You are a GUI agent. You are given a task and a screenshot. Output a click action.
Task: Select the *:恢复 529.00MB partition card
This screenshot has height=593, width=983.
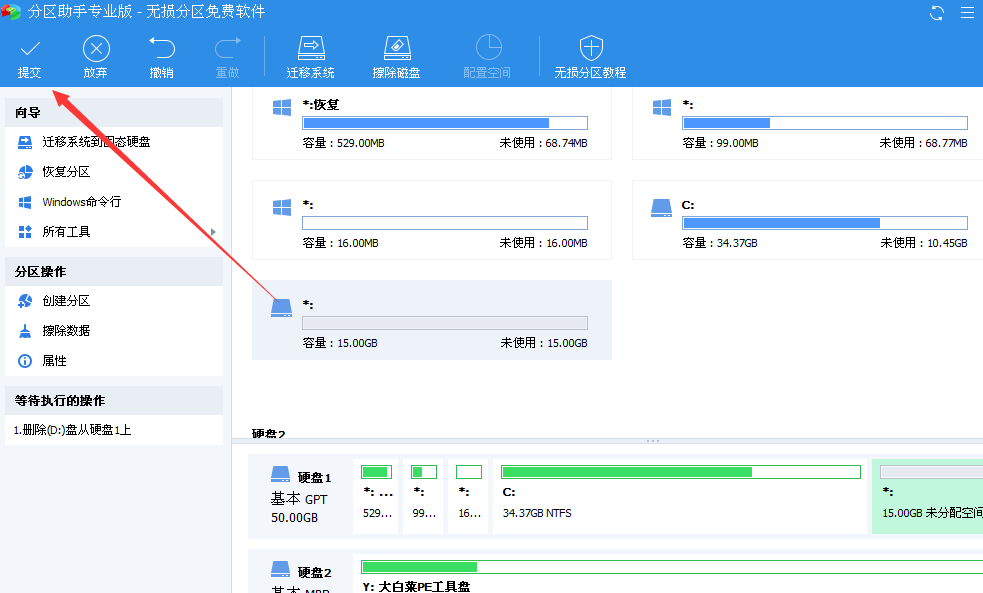pos(431,123)
